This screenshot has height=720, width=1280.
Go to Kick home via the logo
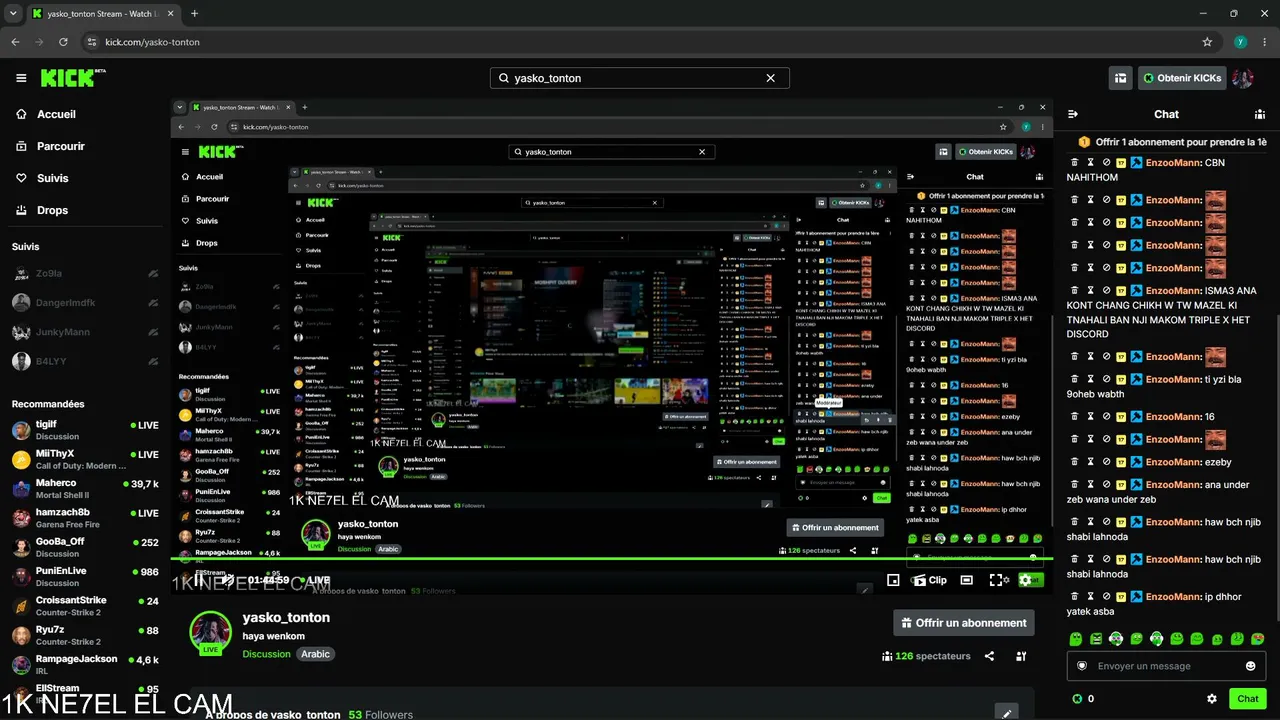(x=73, y=78)
